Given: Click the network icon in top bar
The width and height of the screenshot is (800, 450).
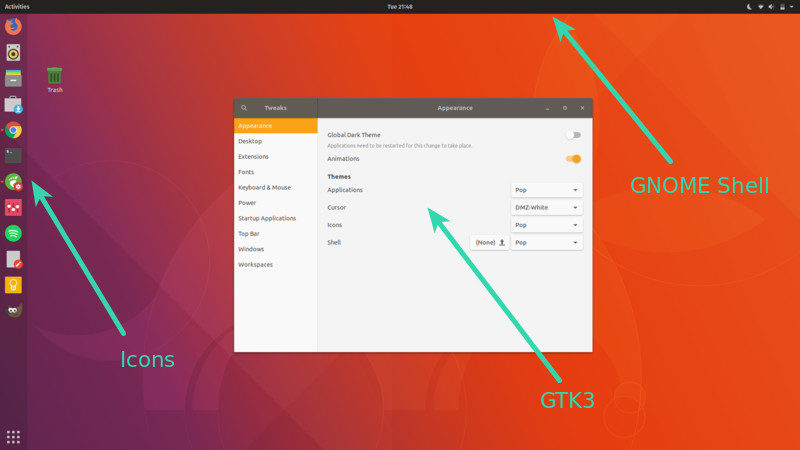Looking at the screenshot, I should click(x=760, y=7).
